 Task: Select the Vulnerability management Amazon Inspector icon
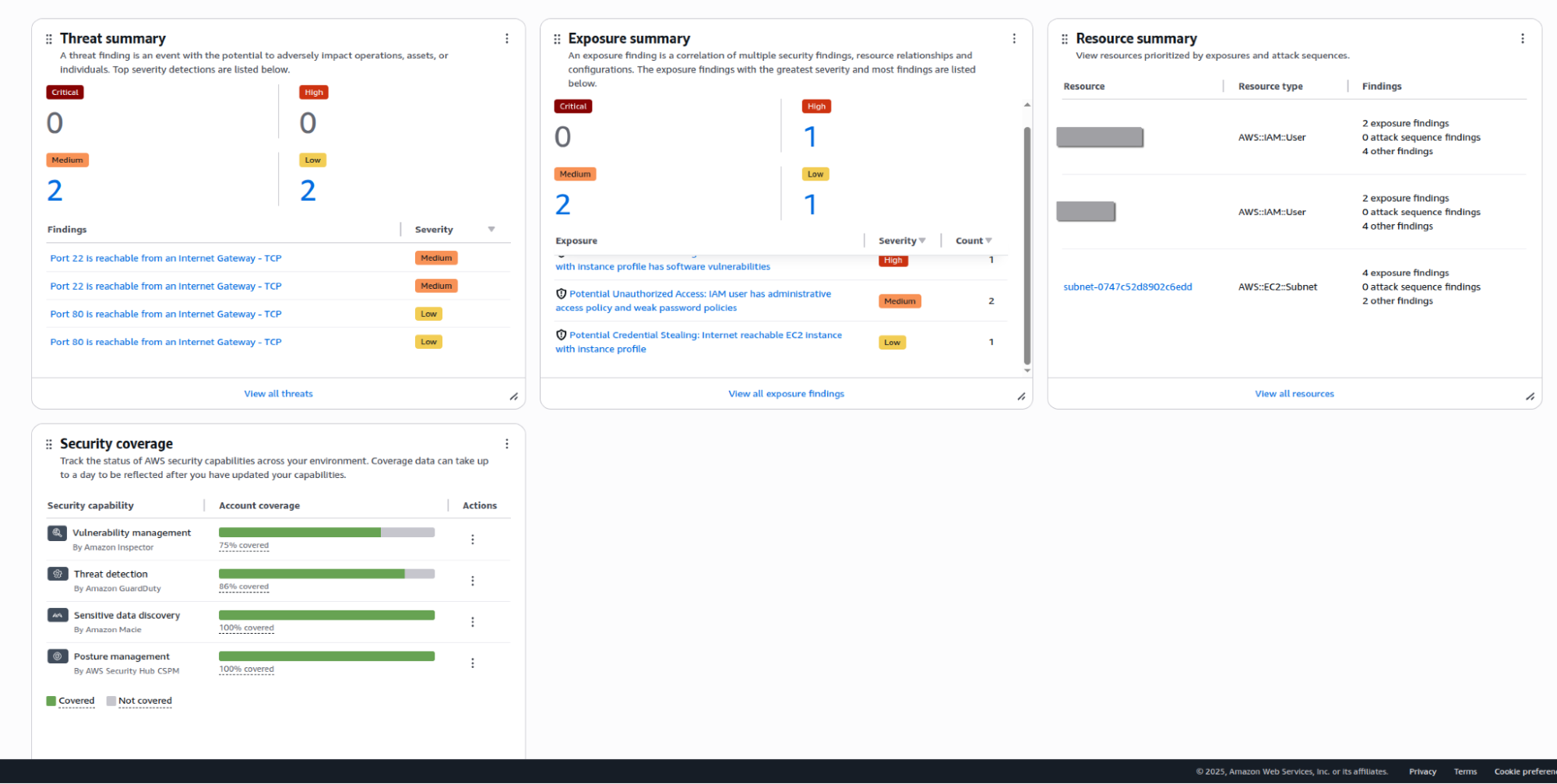[x=57, y=533]
